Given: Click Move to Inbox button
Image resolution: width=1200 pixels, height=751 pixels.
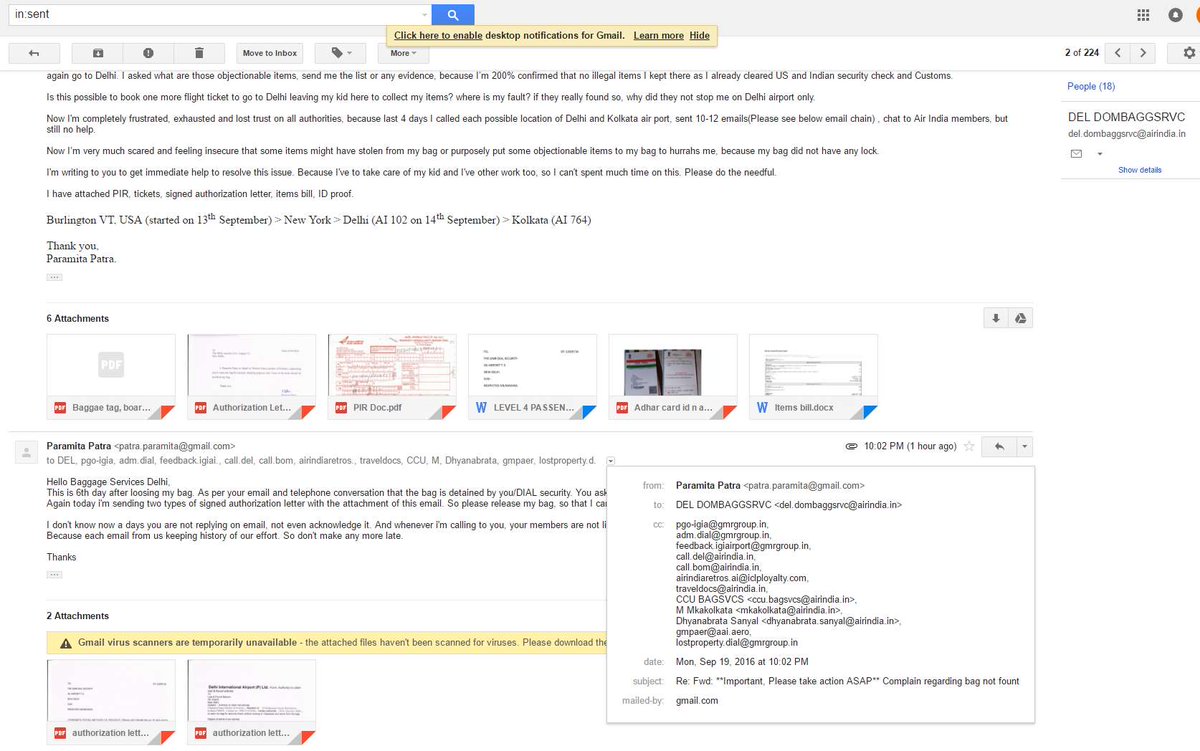Looking at the screenshot, I should click(x=270, y=53).
